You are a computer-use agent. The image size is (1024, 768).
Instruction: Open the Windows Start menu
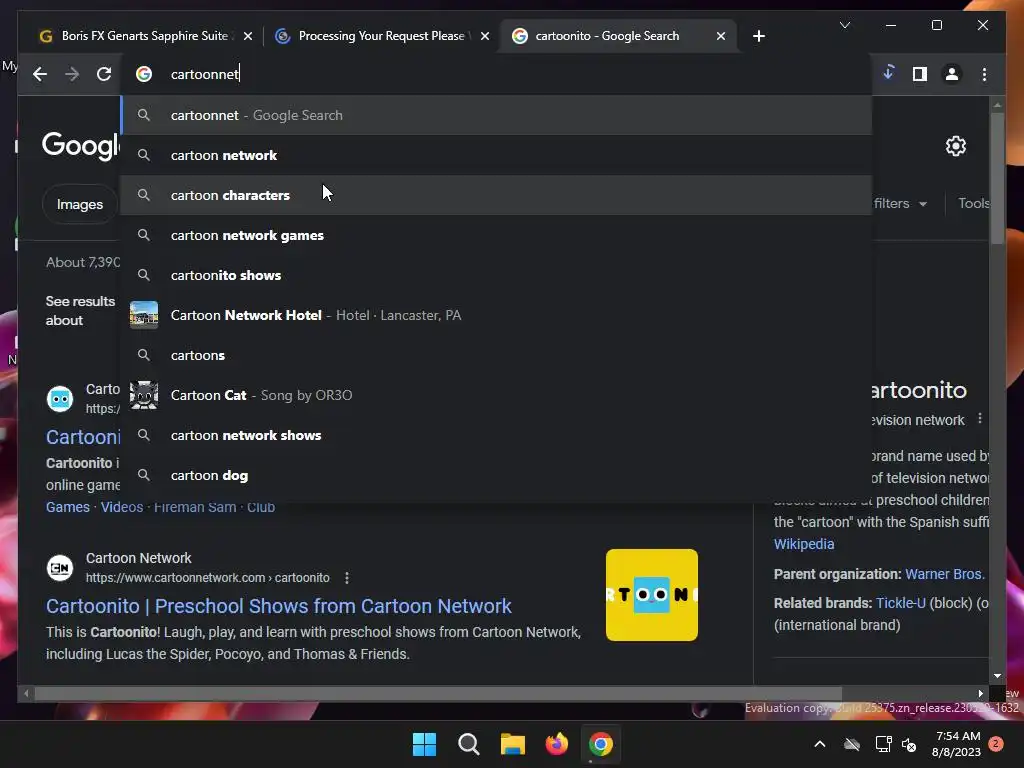[424, 744]
